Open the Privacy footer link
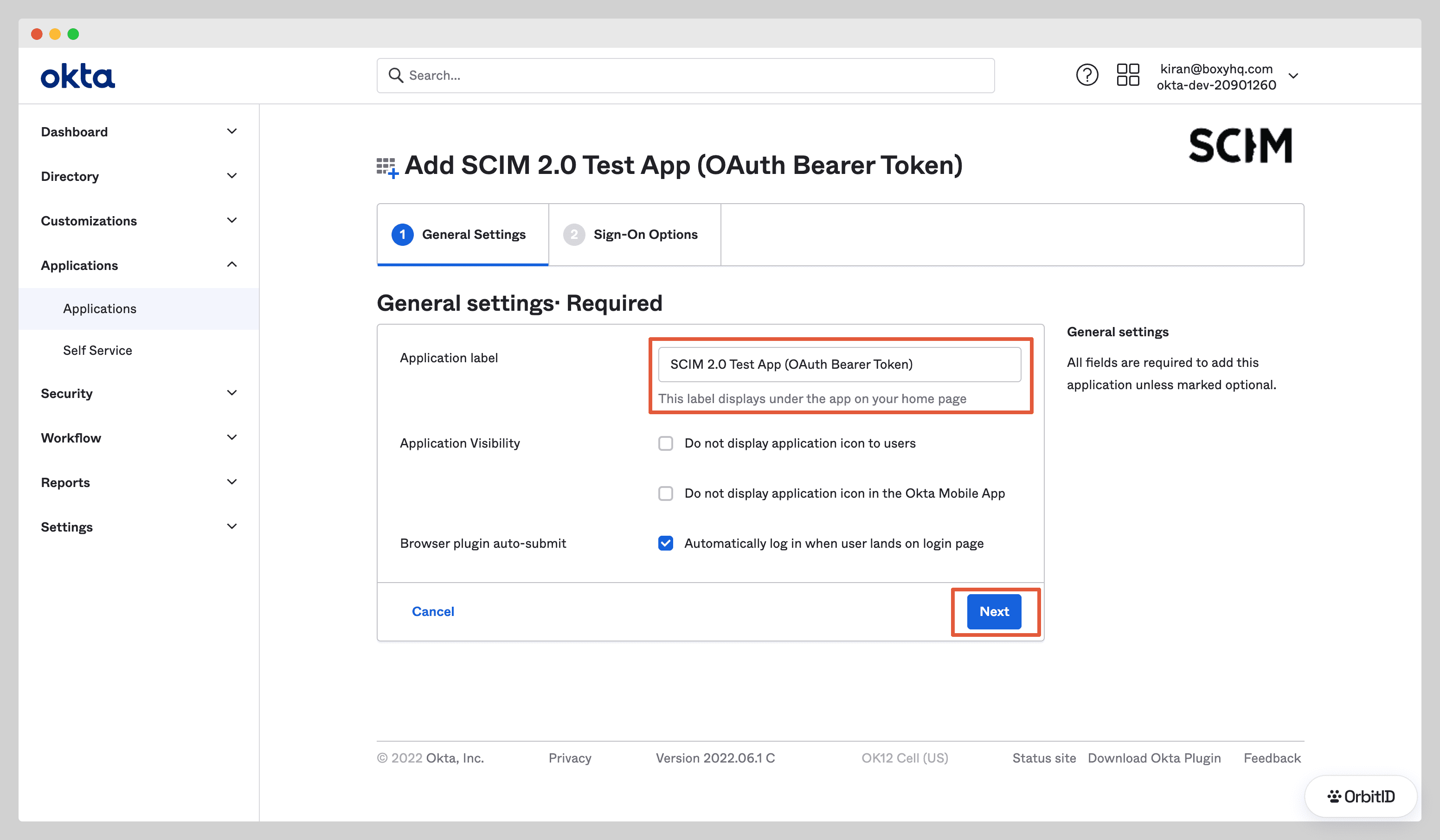Viewport: 1440px width, 840px height. click(x=570, y=758)
